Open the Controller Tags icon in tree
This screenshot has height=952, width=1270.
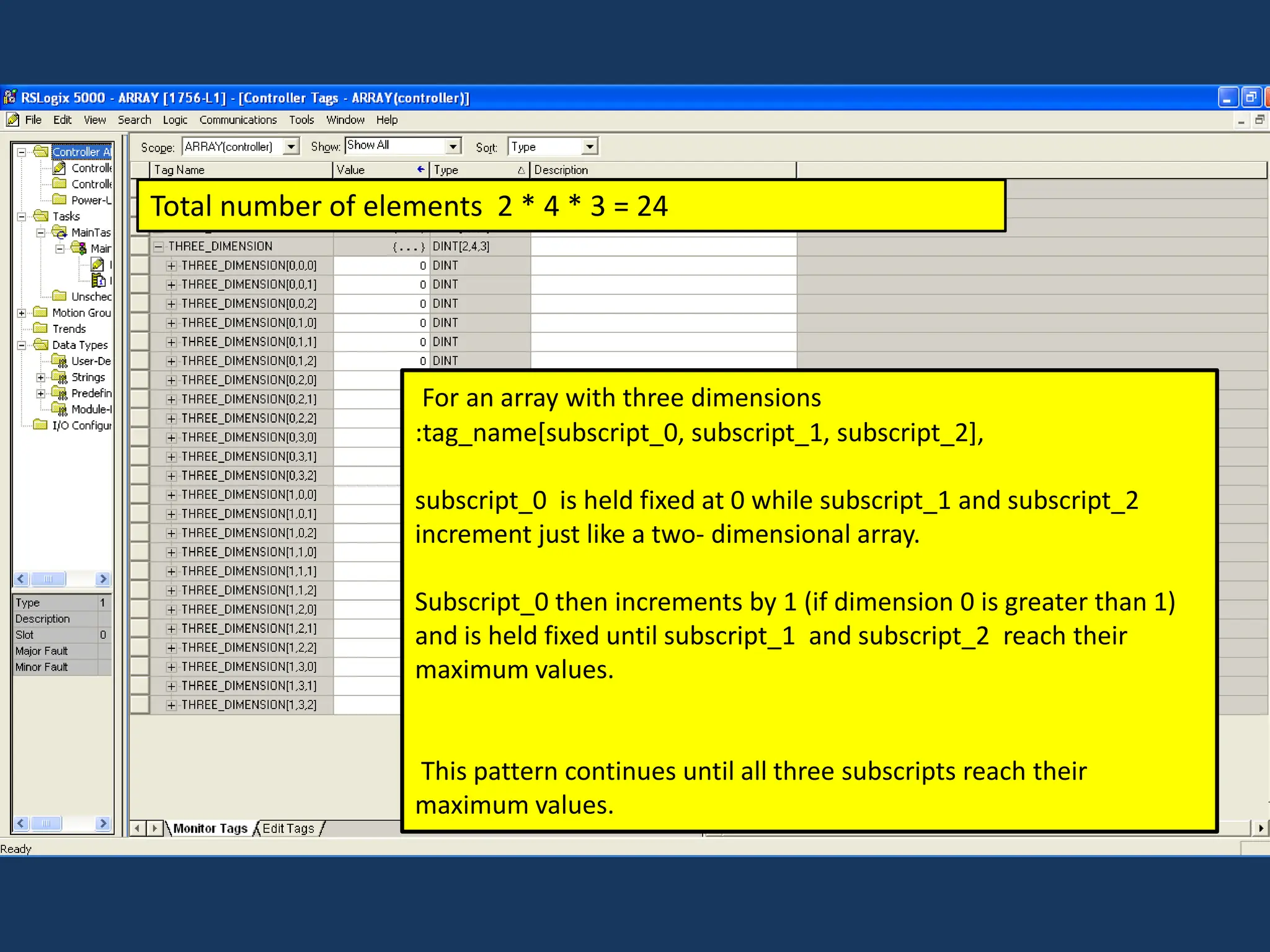[60, 167]
